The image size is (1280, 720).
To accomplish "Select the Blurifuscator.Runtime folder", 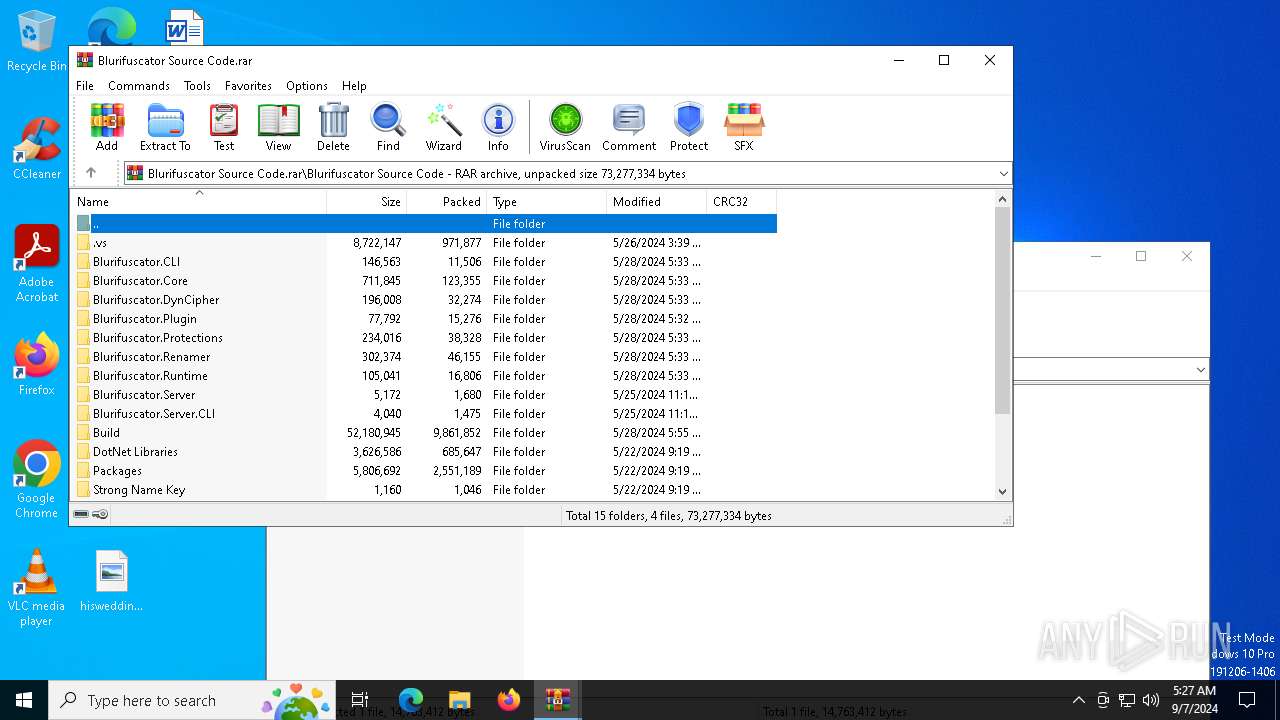I will [425, 376].
